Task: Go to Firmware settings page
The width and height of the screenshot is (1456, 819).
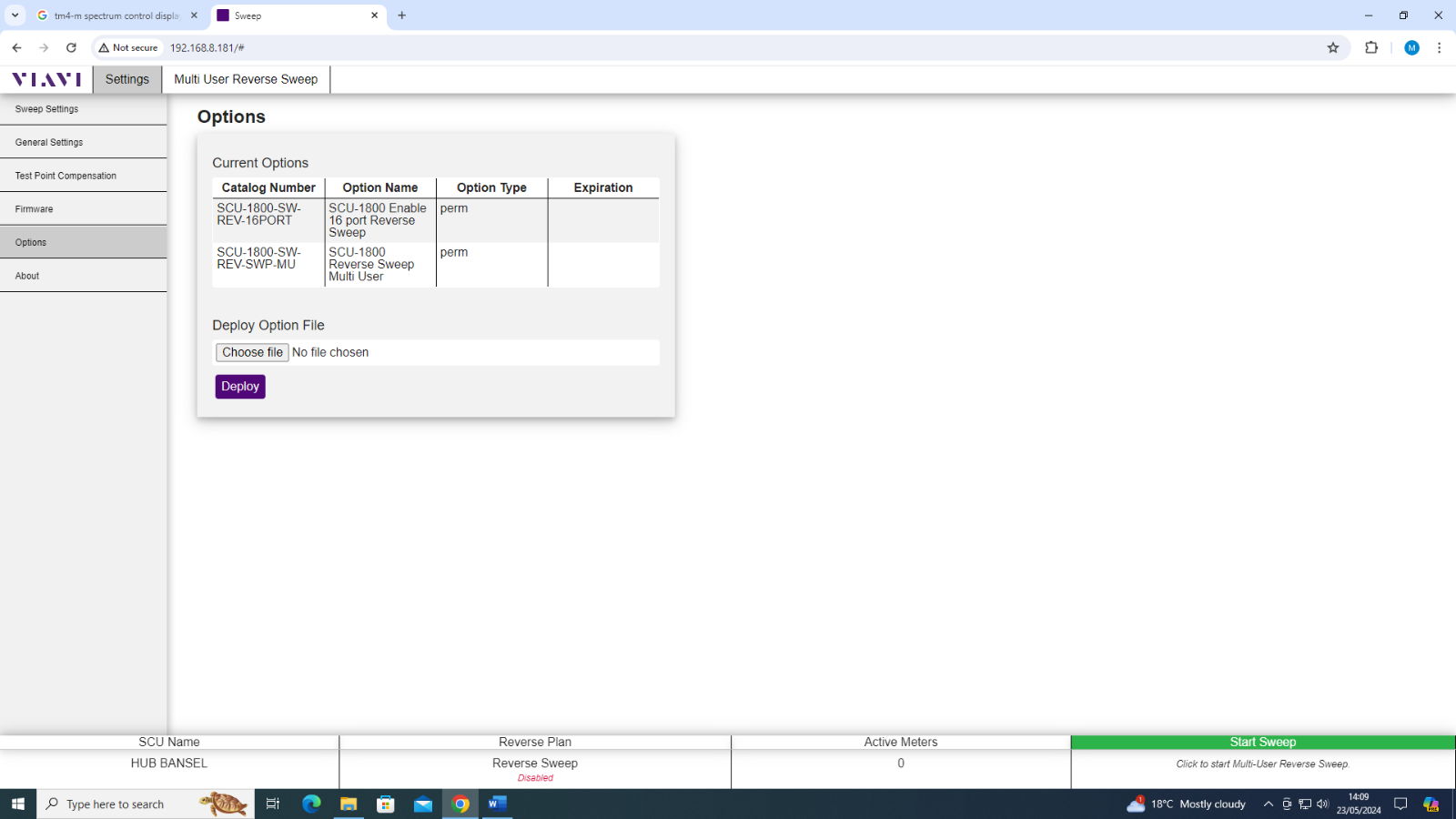Action: (x=35, y=209)
